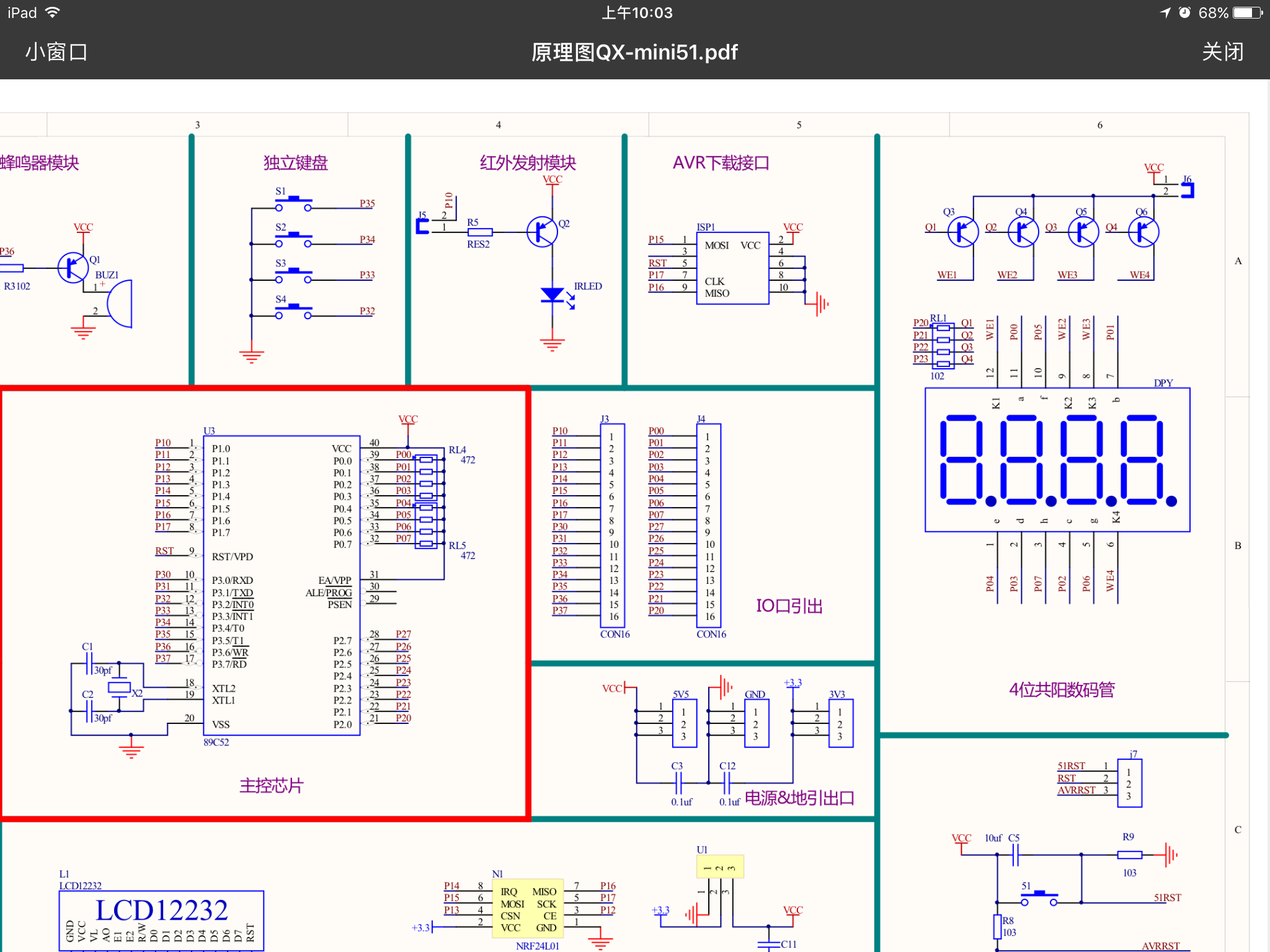This screenshot has height=952, width=1270.
Task: Tap the U1 regulator component
Action: pyautogui.click(x=719, y=867)
